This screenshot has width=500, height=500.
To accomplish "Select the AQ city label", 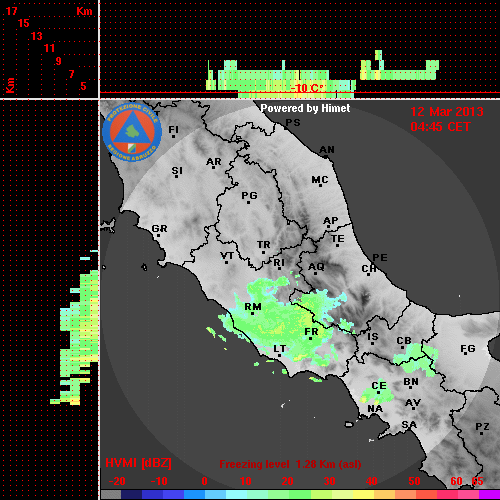I will pyautogui.click(x=316, y=267).
